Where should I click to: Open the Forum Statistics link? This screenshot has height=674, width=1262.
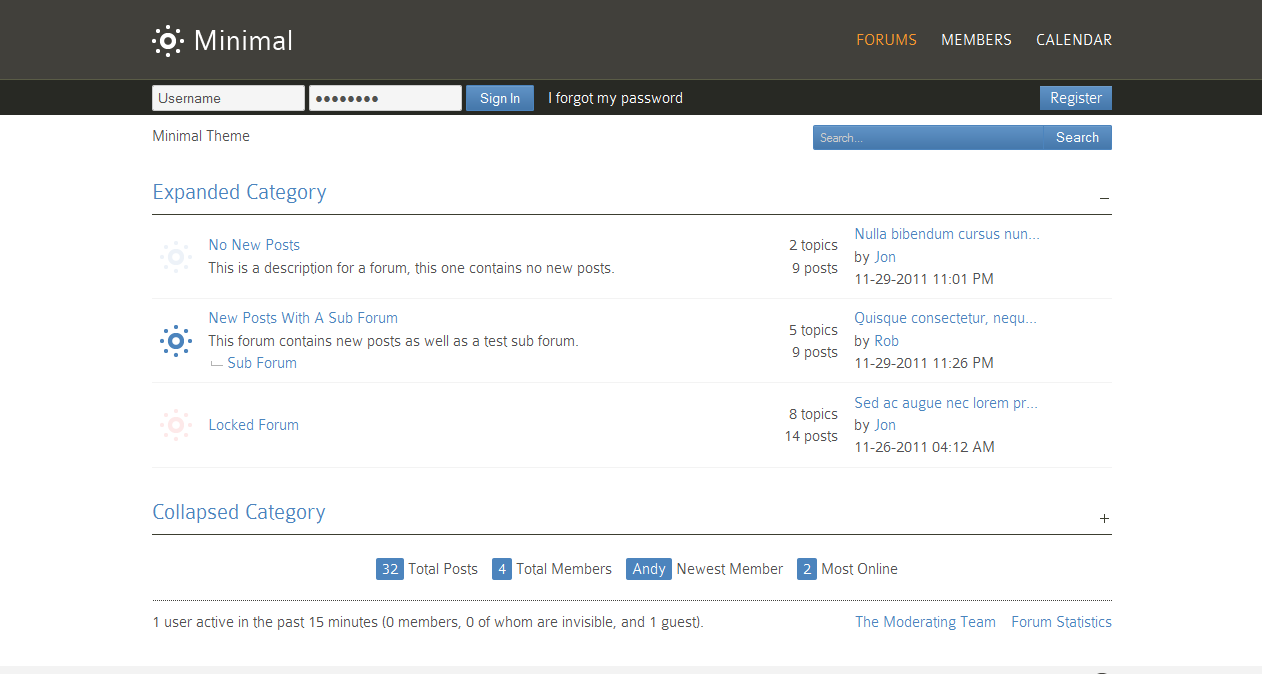tap(1061, 622)
